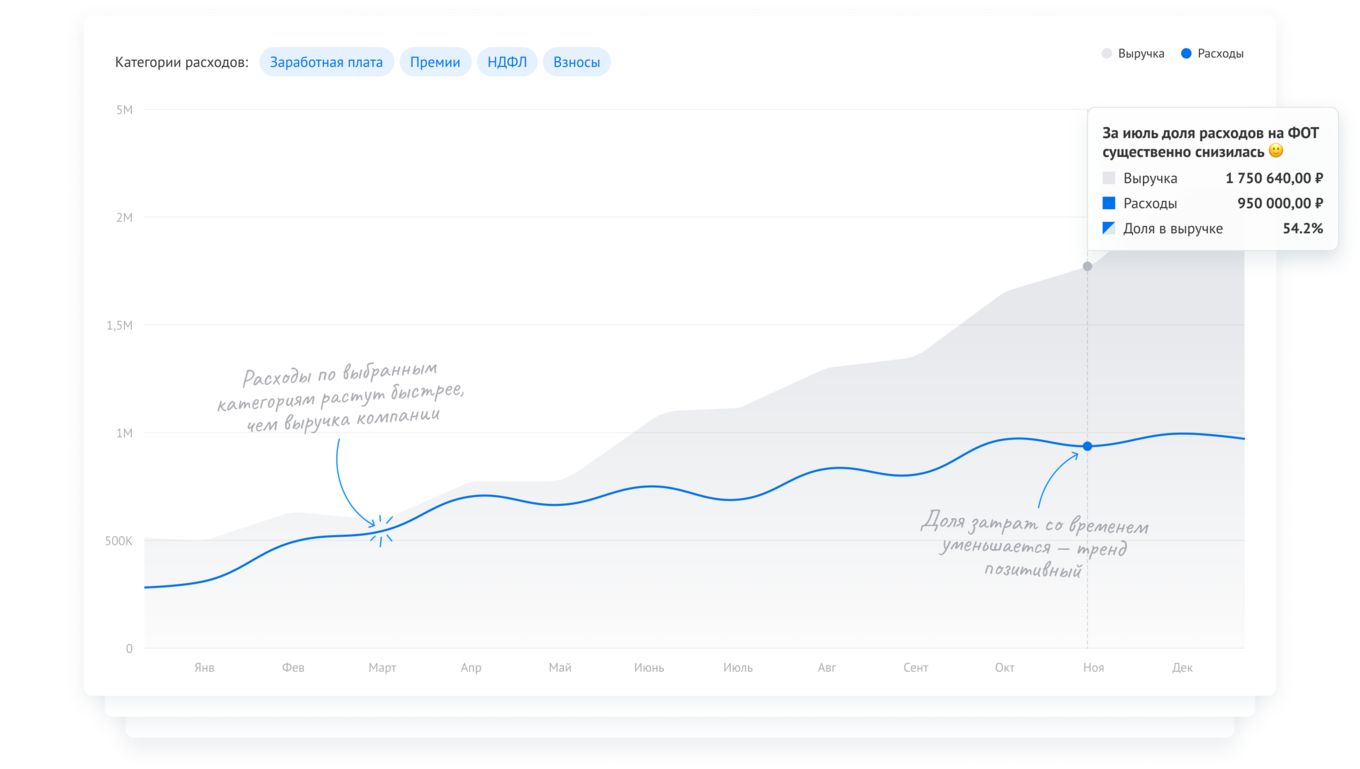Click the gray revenue data point marker

coord(1088,267)
